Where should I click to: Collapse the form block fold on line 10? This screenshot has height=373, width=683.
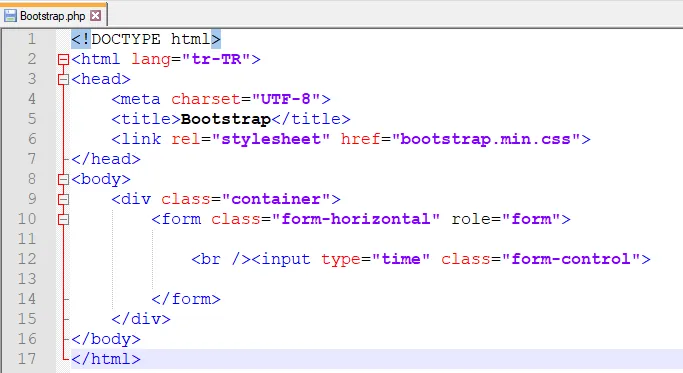(x=64, y=219)
